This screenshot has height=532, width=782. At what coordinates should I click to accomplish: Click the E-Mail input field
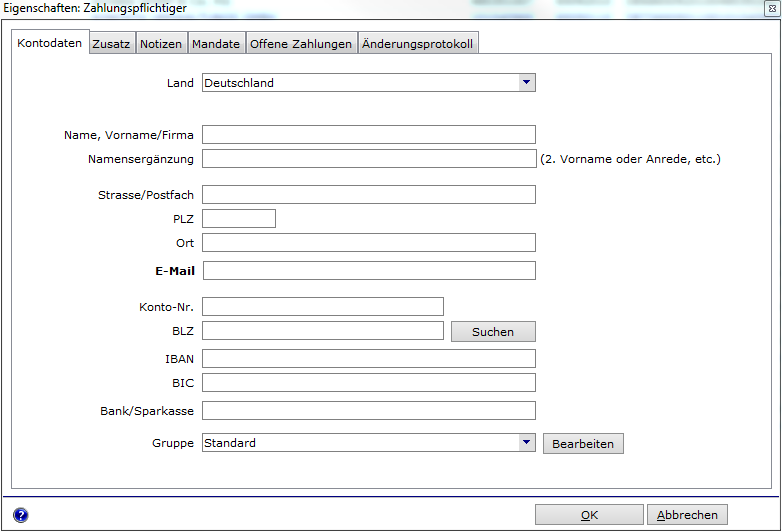tap(369, 270)
